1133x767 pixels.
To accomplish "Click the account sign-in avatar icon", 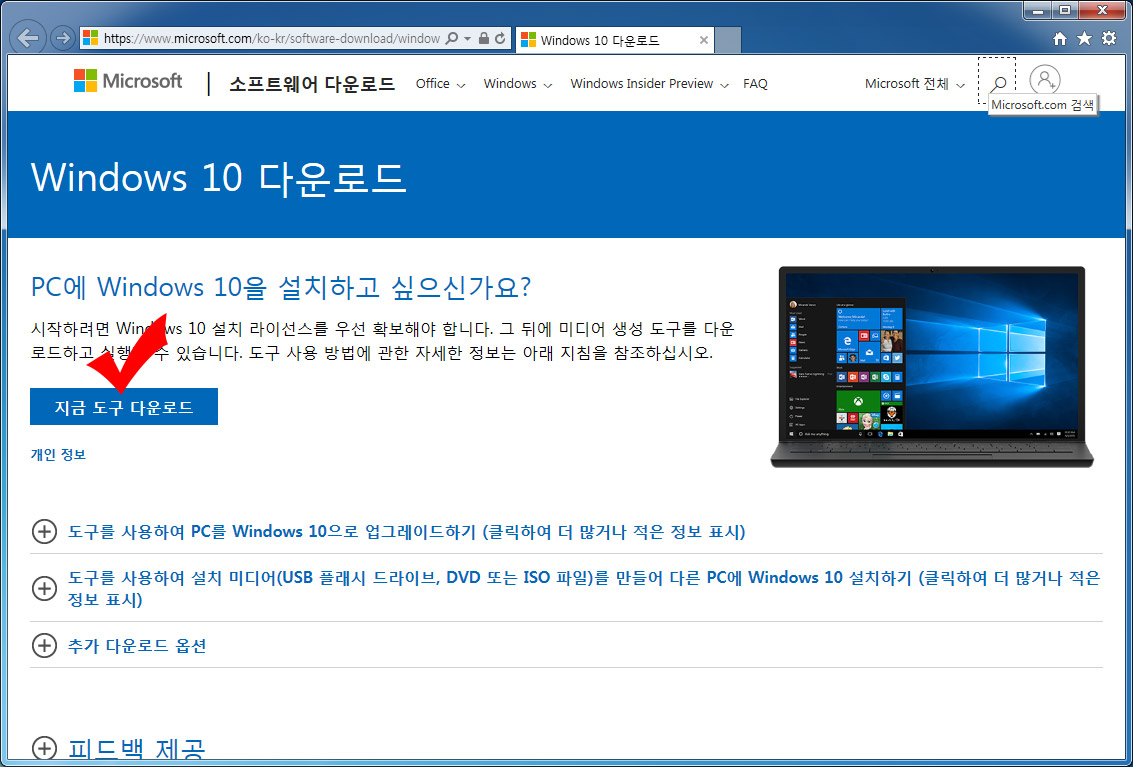I will [1045, 80].
